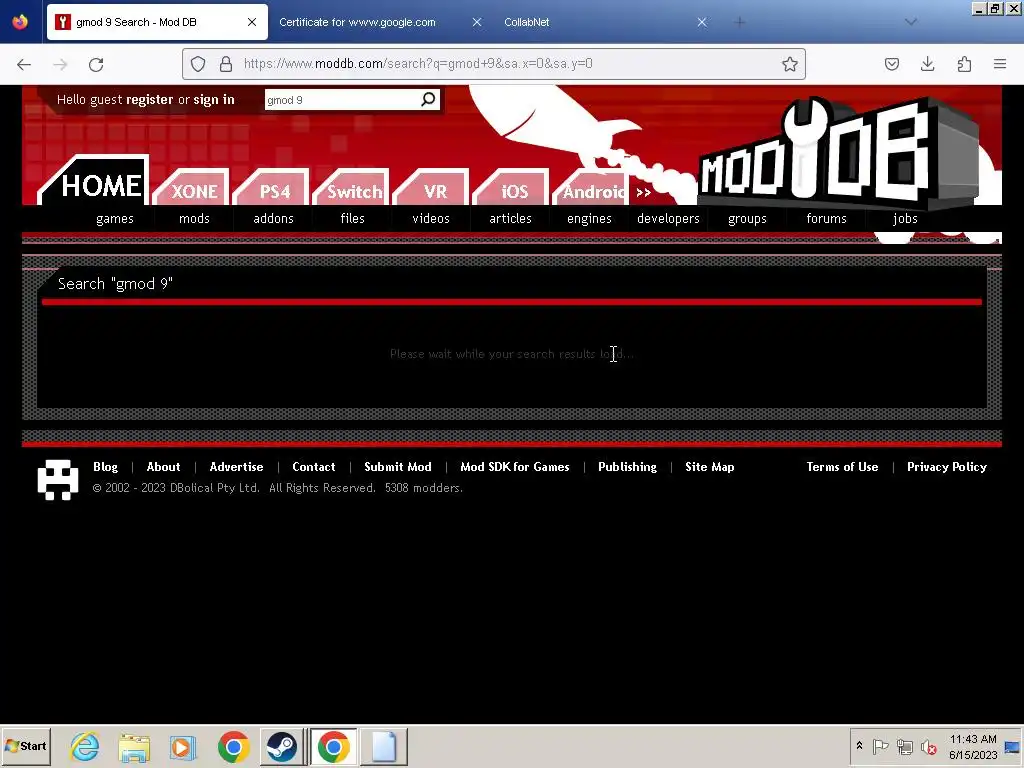Image resolution: width=1024 pixels, height=768 pixels.
Task: Open the jobs menu item
Action: (x=905, y=219)
